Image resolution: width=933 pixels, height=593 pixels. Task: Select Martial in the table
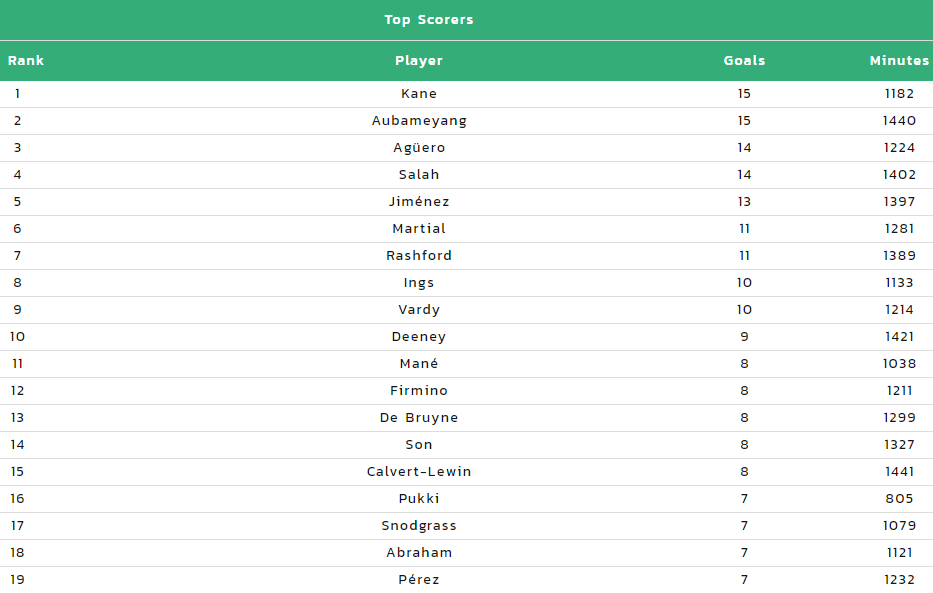419,228
